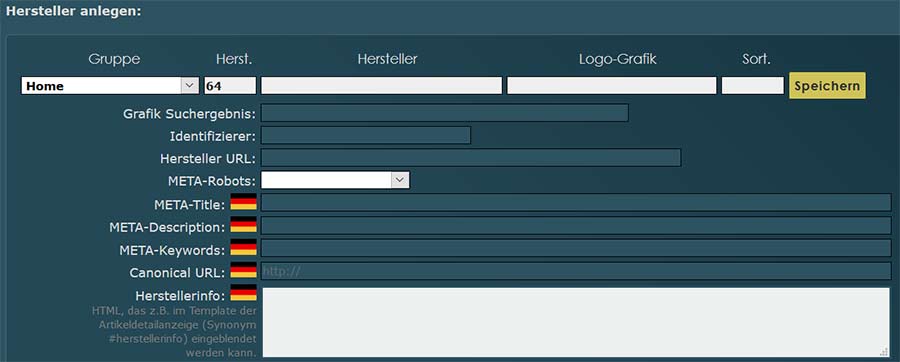Click the 'Gruppe' column label
Image resolution: width=900 pixels, height=362 pixels.
click(x=114, y=59)
